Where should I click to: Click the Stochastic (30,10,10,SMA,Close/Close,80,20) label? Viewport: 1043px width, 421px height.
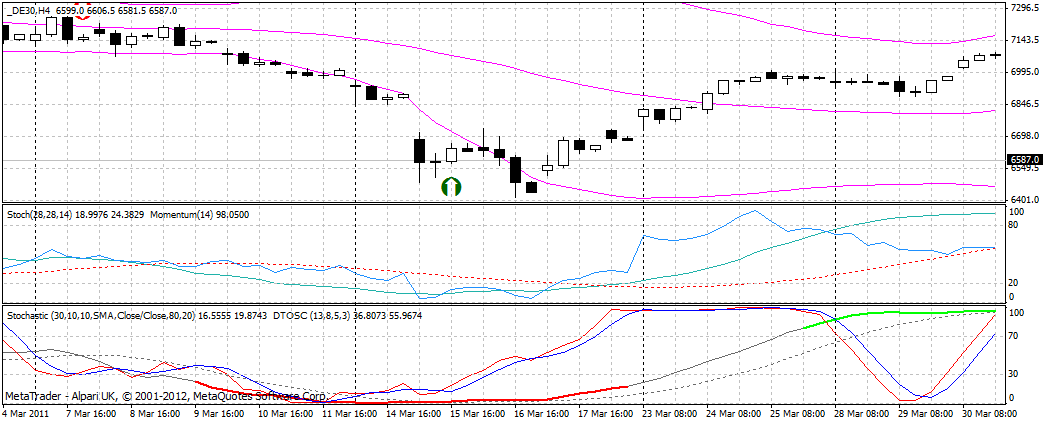click(x=100, y=317)
